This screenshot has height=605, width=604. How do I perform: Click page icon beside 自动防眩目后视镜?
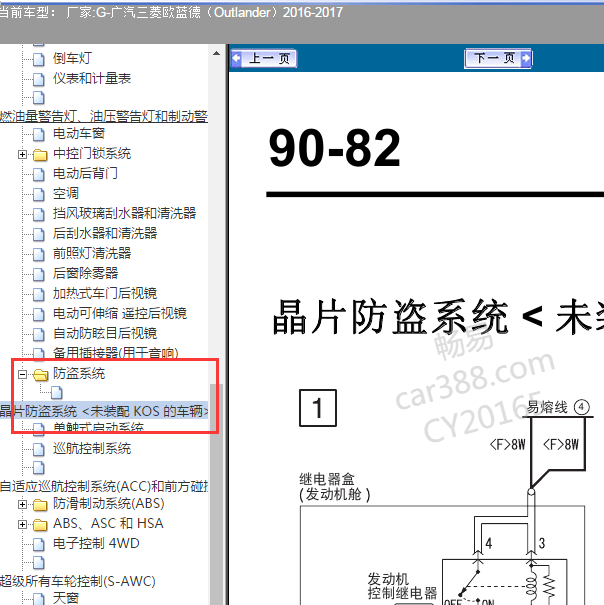pos(39,334)
